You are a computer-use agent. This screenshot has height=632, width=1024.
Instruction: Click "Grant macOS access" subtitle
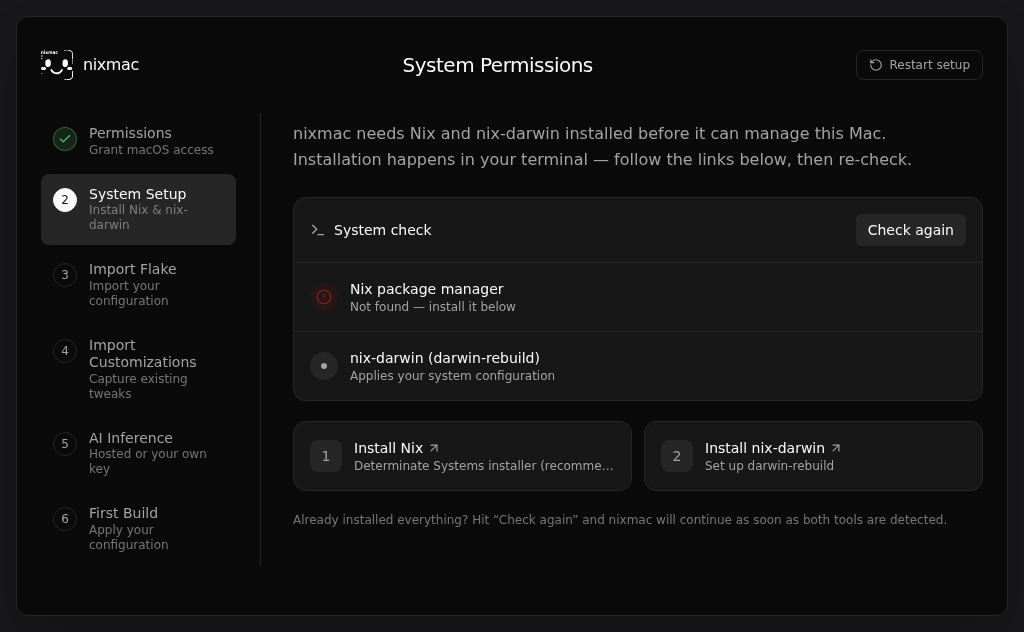151,150
